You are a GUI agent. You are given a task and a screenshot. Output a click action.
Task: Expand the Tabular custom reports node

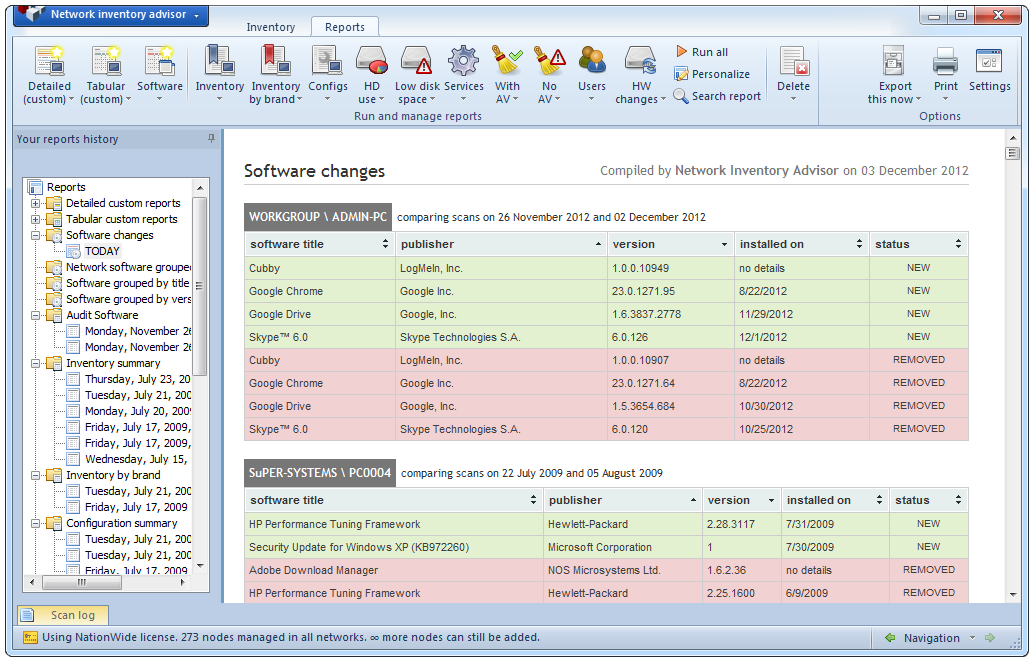(36, 219)
